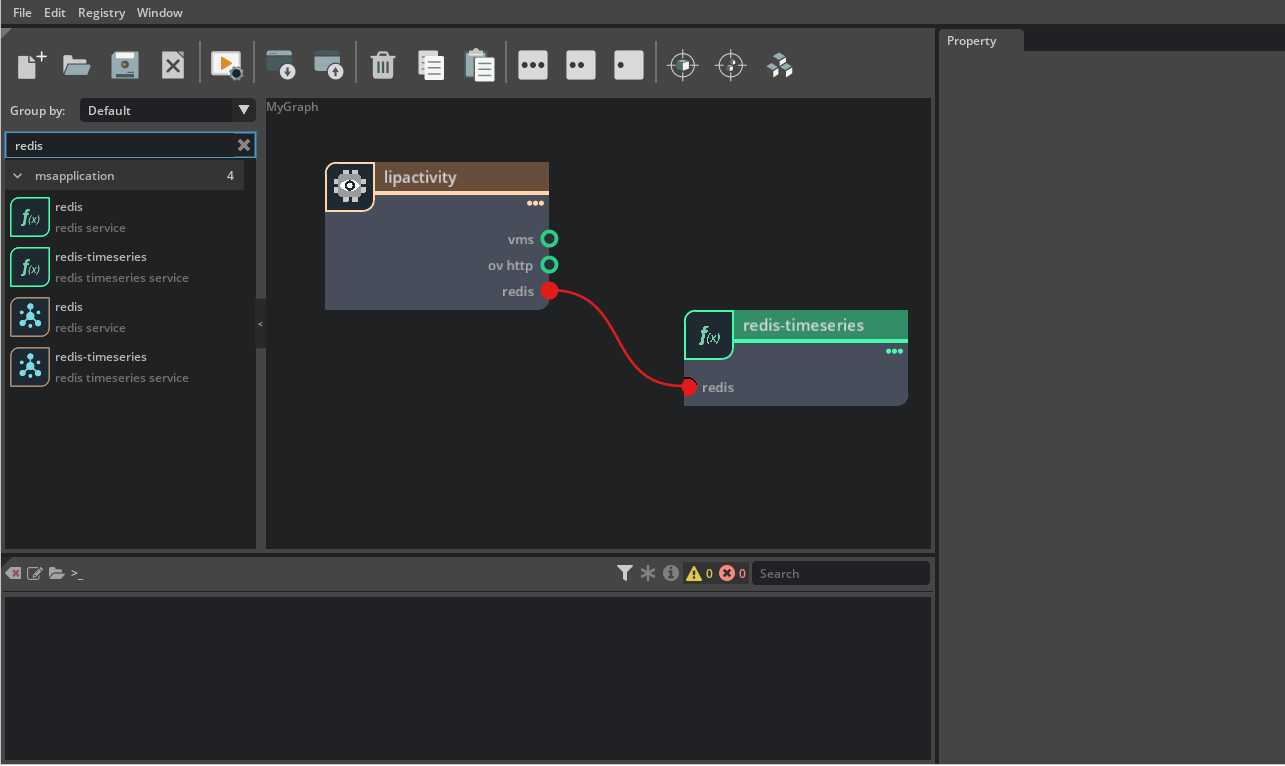Select the MyGraph tab label
The height and width of the screenshot is (766, 1285).
coord(292,107)
